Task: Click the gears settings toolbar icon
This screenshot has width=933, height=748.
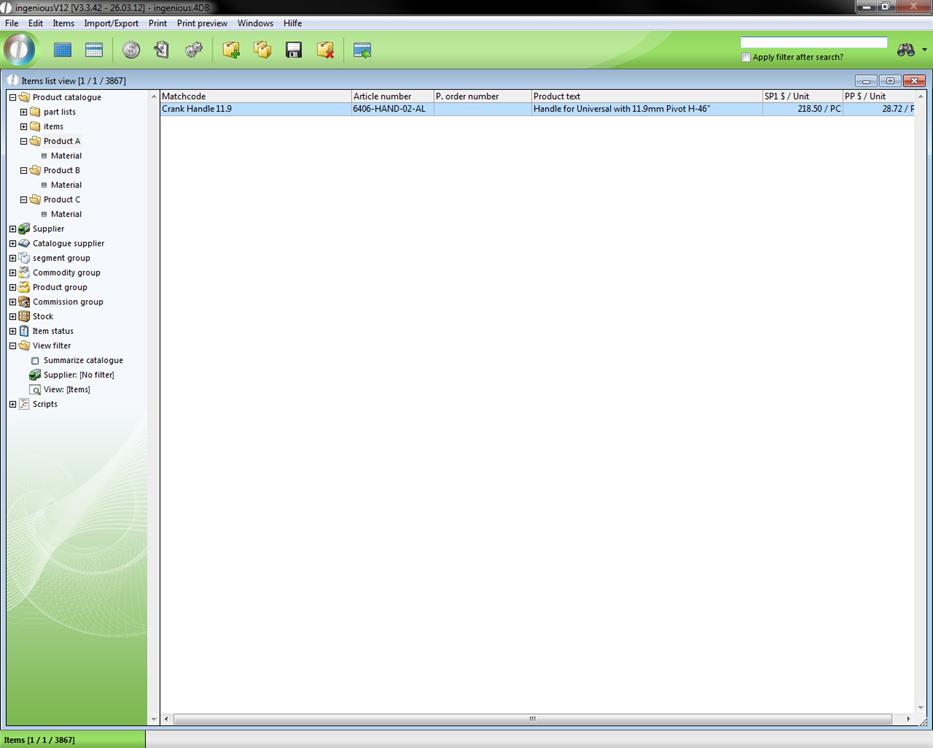Action: tap(194, 50)
